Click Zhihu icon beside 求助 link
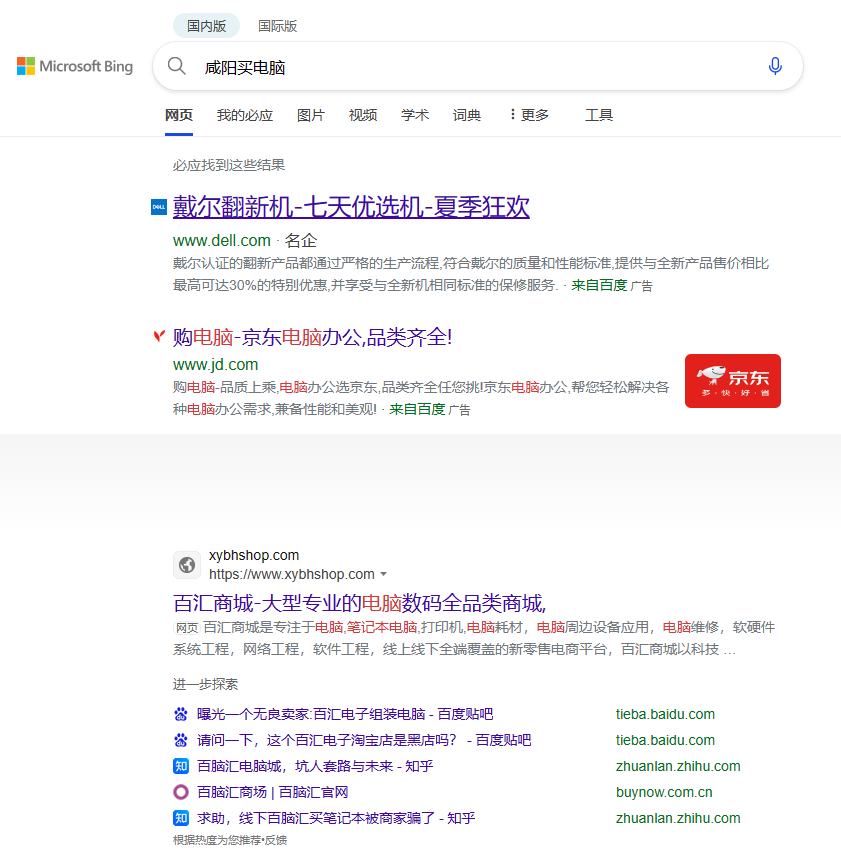Image resolution: width=841 pixels, height=860 pixels. (180, 818)
